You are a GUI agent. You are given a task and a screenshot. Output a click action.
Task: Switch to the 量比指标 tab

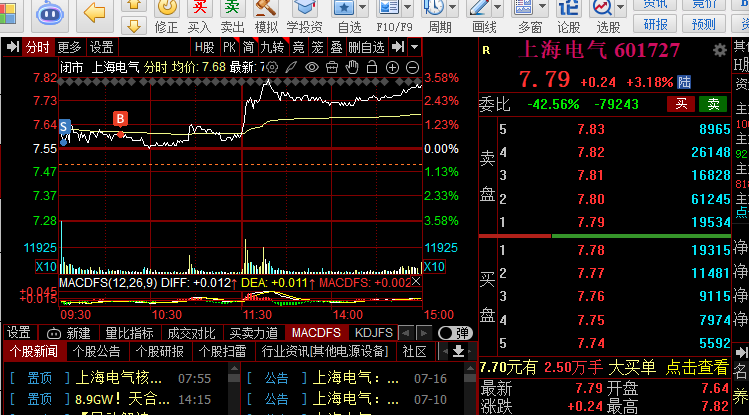tap(129, 333)
